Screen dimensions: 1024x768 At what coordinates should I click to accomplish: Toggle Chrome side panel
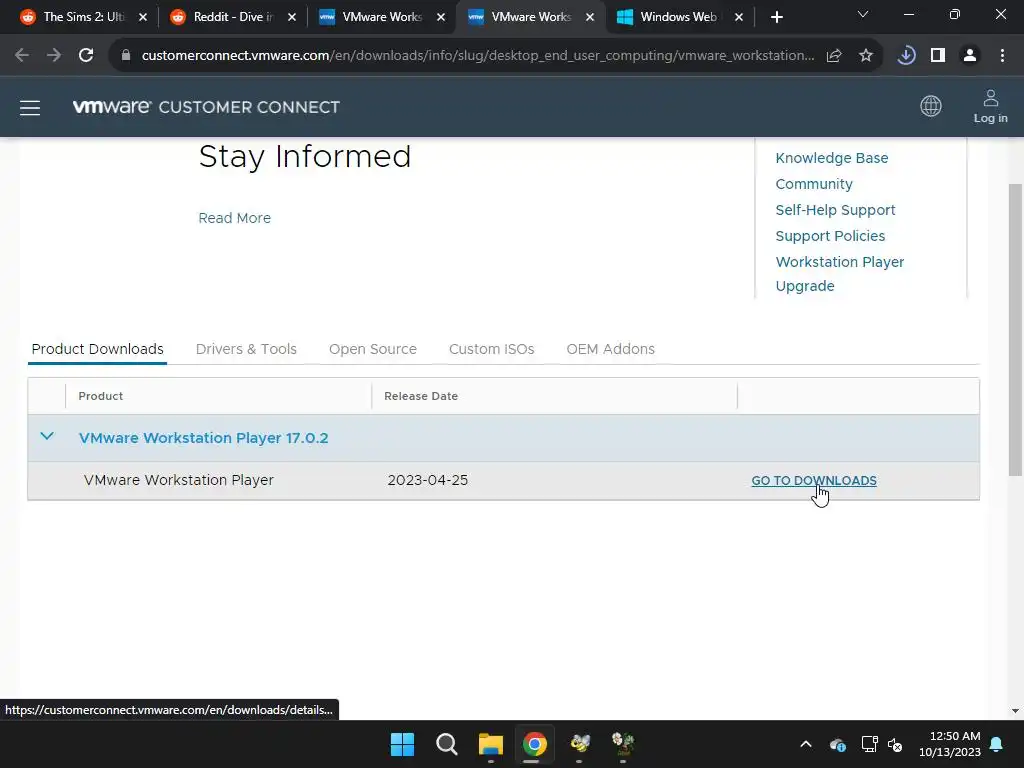coord(938,56)
